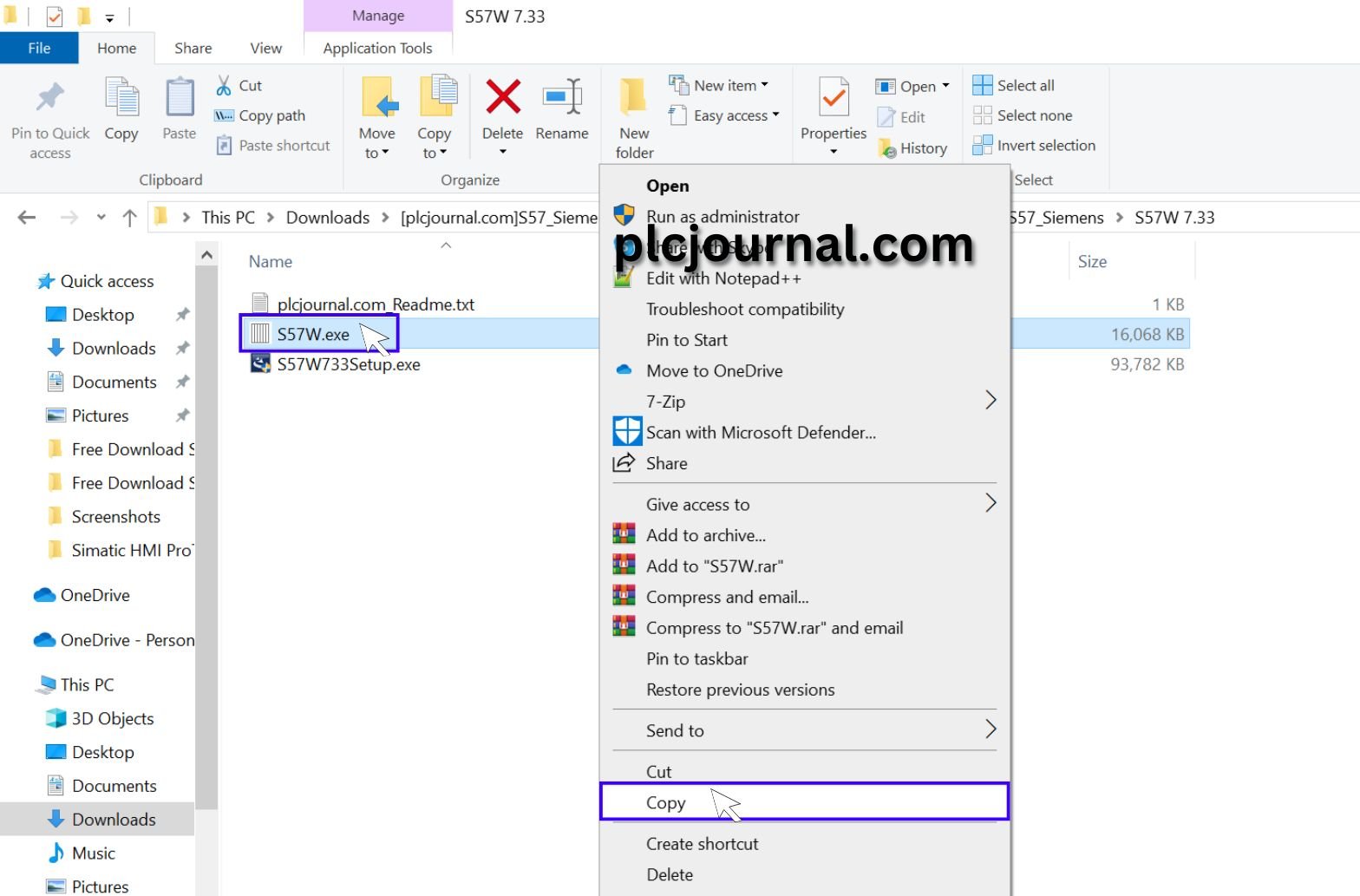Open the File tab
1360x896 pixels.
tap(39, 48)
